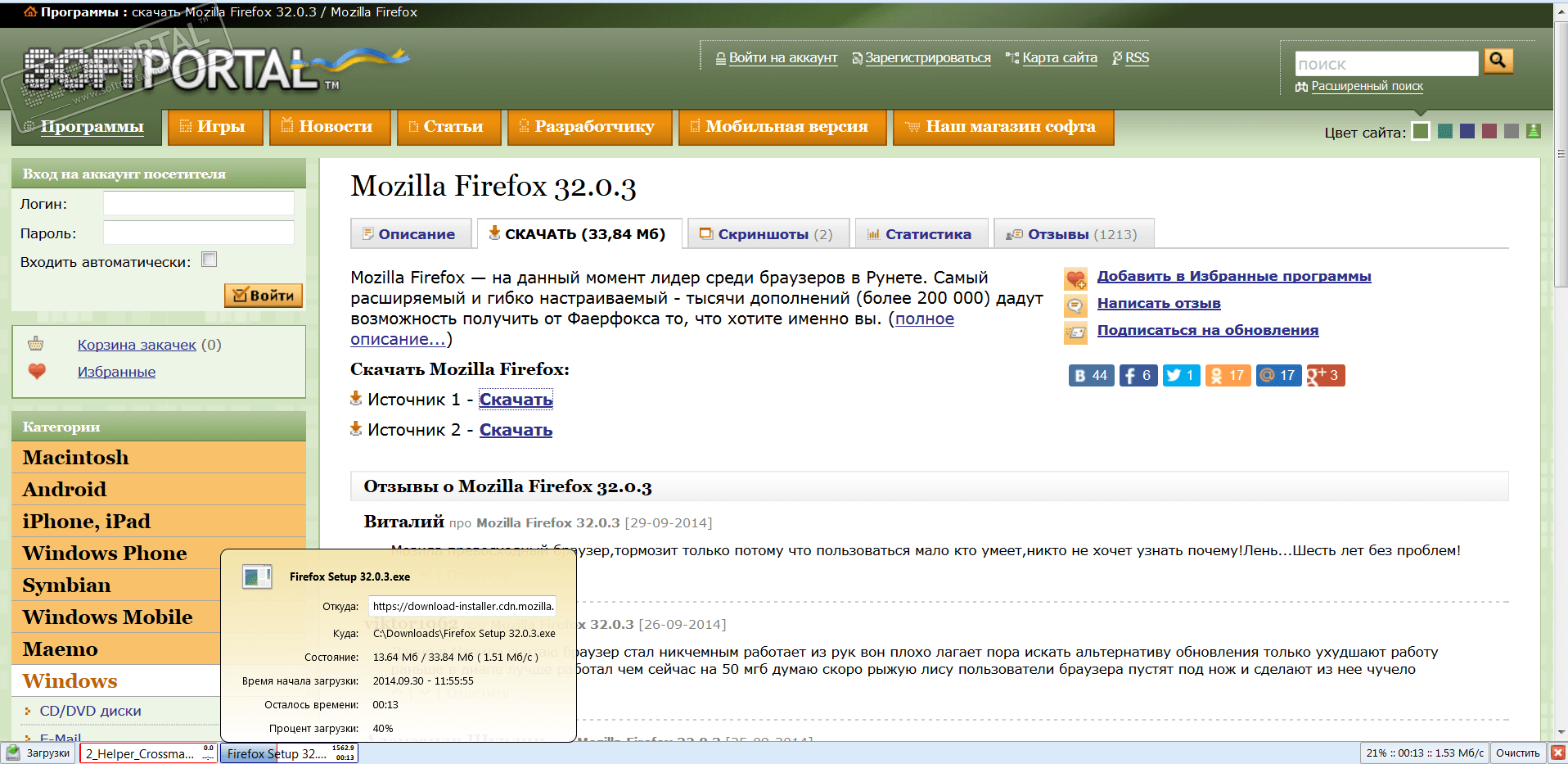Open Наш магазин софта
The image size is (1568, 764).
point(1003,127)
